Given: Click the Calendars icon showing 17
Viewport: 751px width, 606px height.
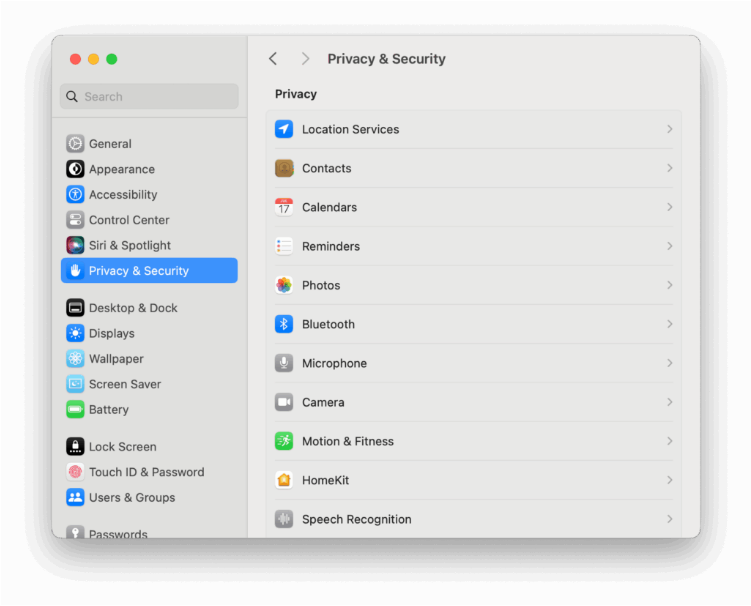Looking at the screenshot, I should coord(284,207).
